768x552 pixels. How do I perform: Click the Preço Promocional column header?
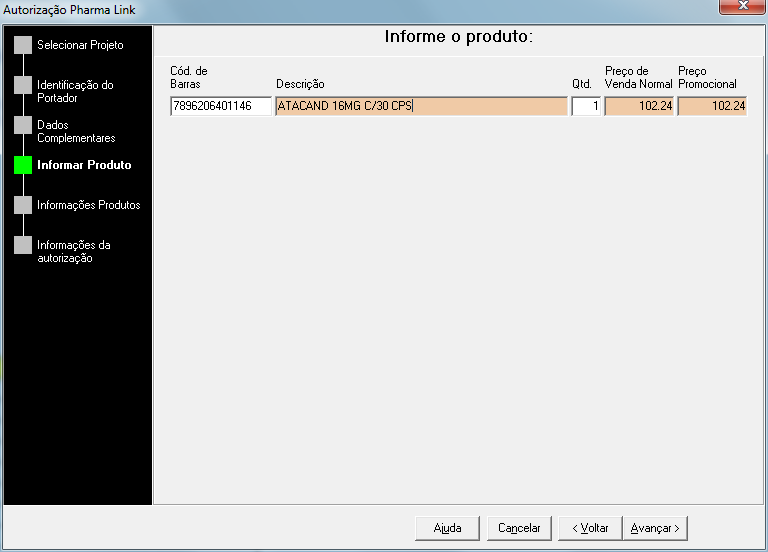click(707, 77)
